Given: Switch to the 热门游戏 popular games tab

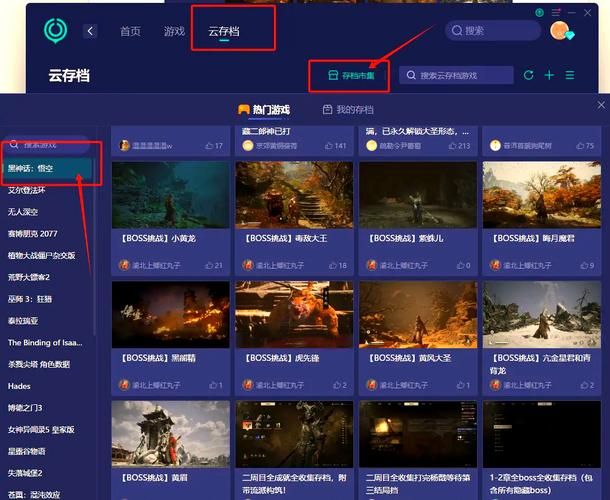Looking at the screenshot, I should coord(264,110).
